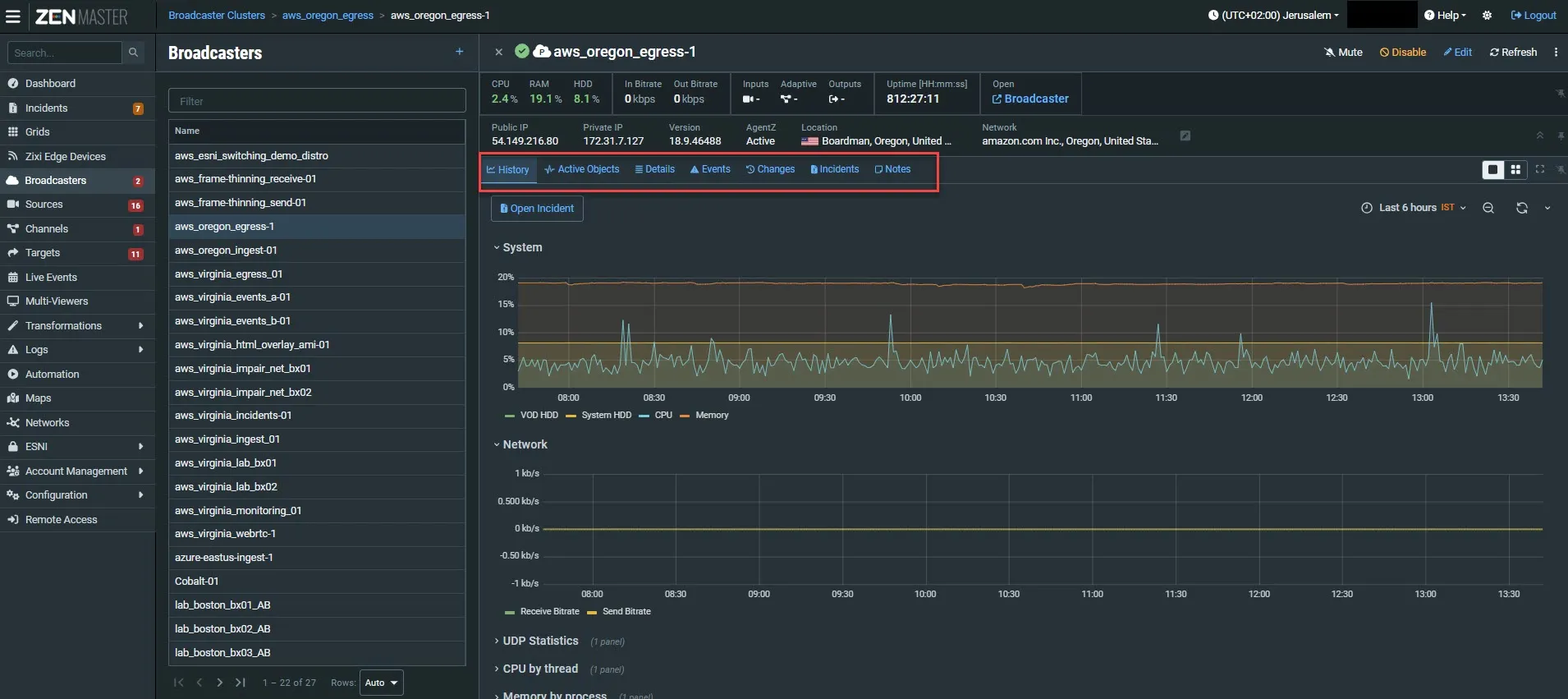Open the hamburger menu icon
Image resolution: width=1568 pixels, height=699 pixels.
point(13,16)
